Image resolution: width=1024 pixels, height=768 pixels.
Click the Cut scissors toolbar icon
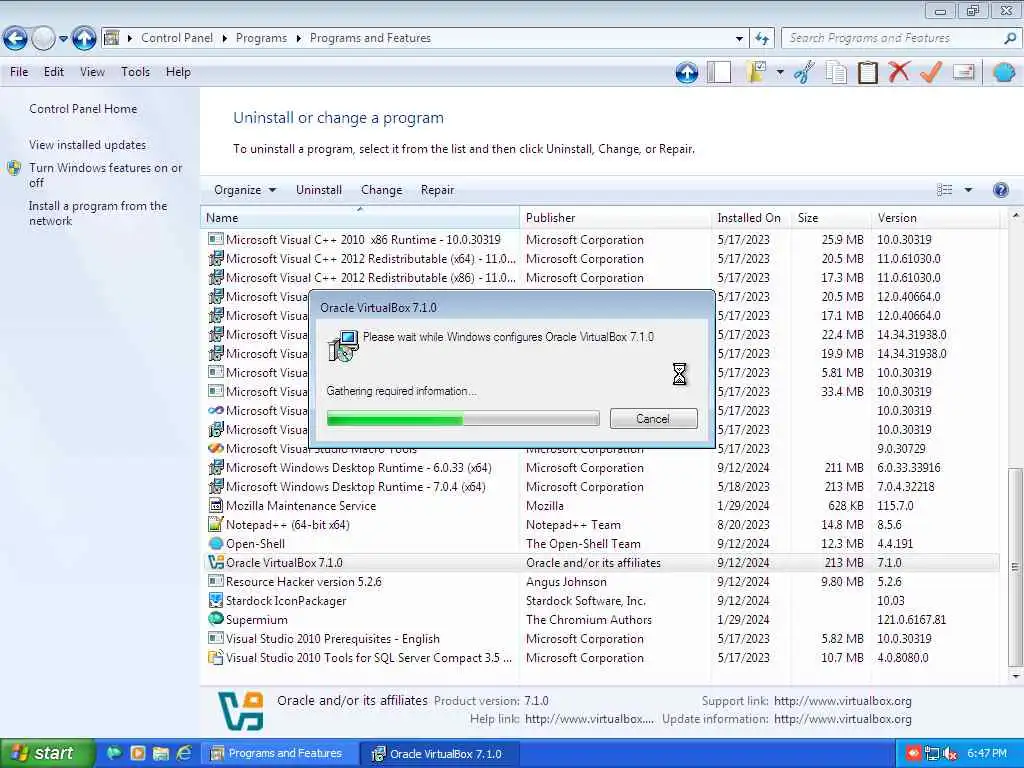pos(804,72)
